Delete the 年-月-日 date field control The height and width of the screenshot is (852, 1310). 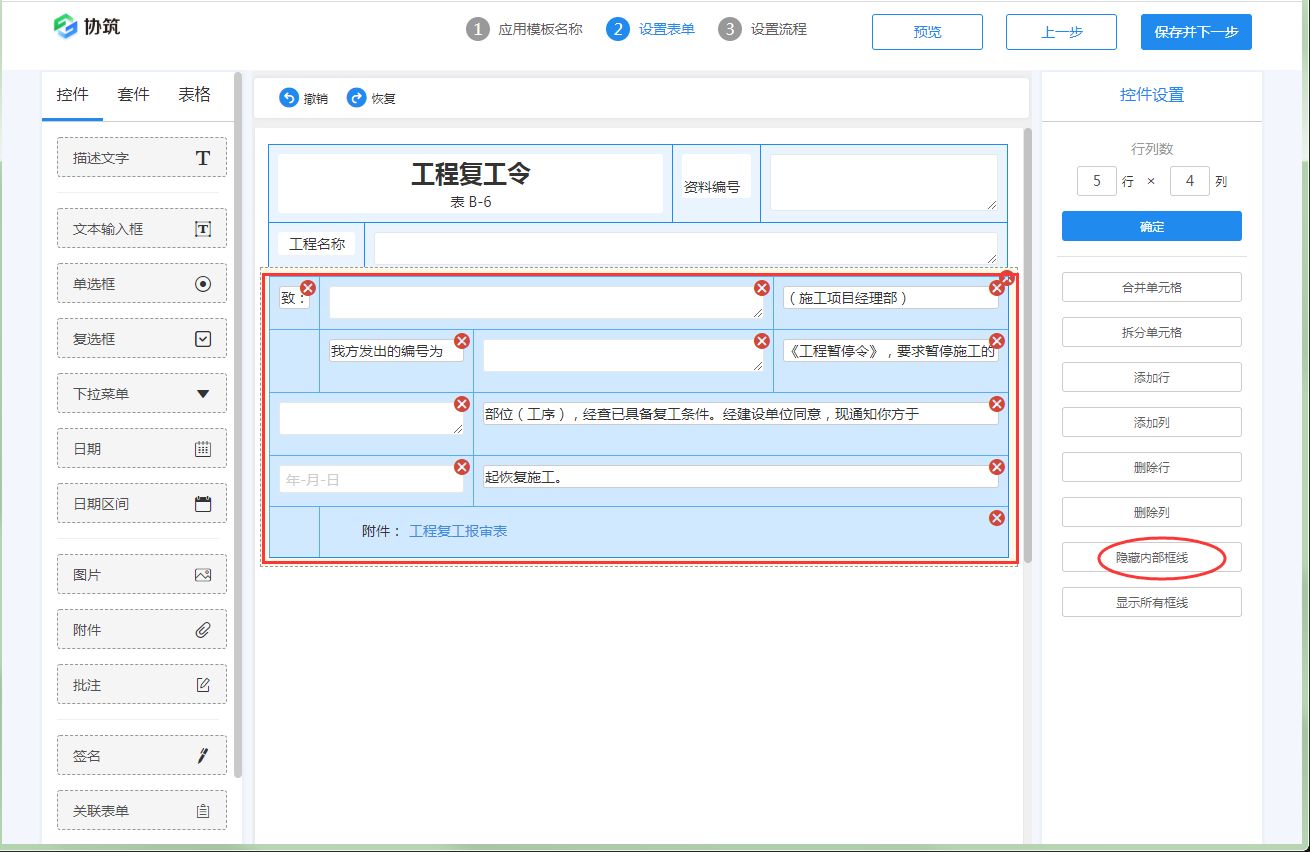462,467
